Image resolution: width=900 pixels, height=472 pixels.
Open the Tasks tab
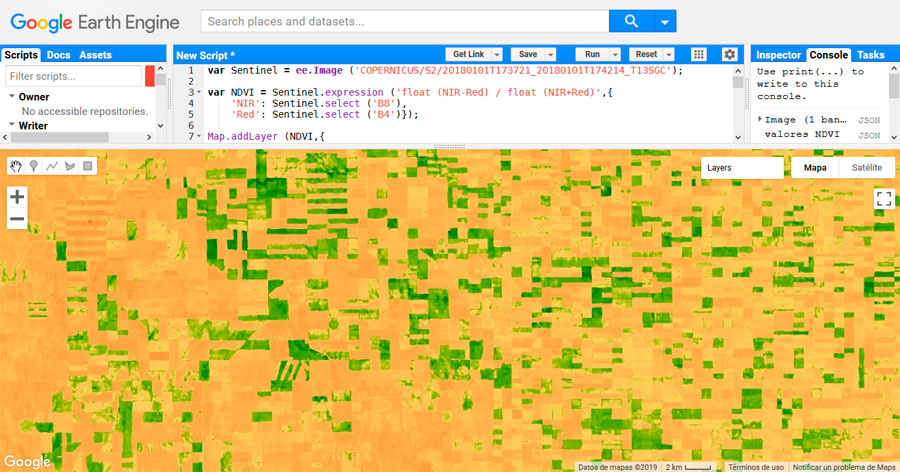(871, 55)
